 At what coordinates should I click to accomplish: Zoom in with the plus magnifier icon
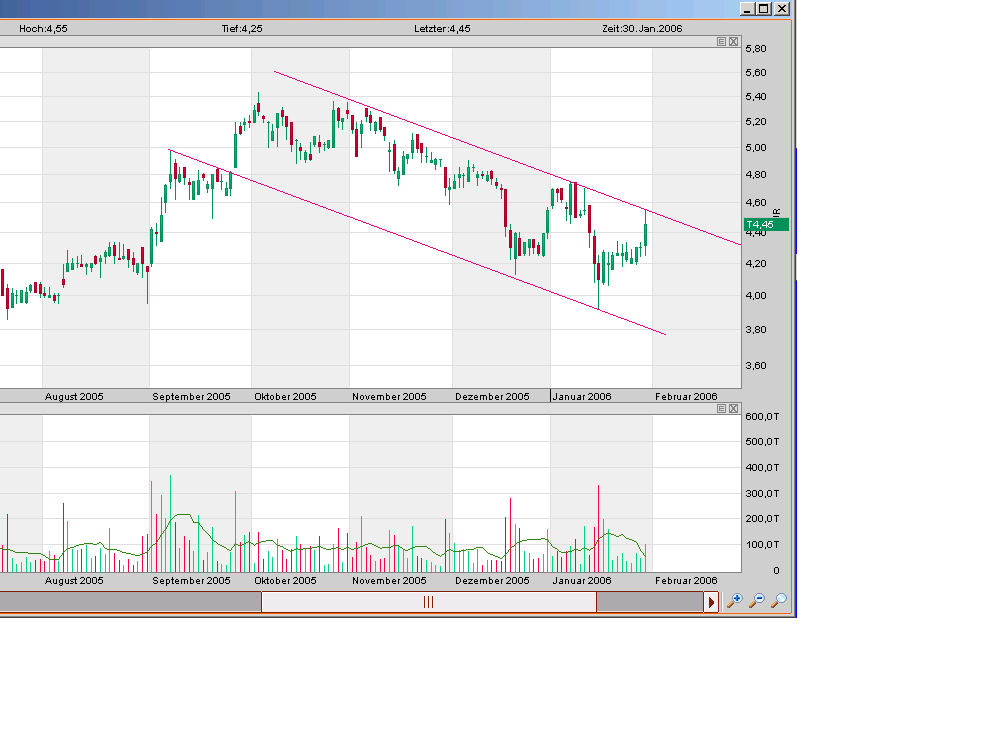tap(735, 601)
